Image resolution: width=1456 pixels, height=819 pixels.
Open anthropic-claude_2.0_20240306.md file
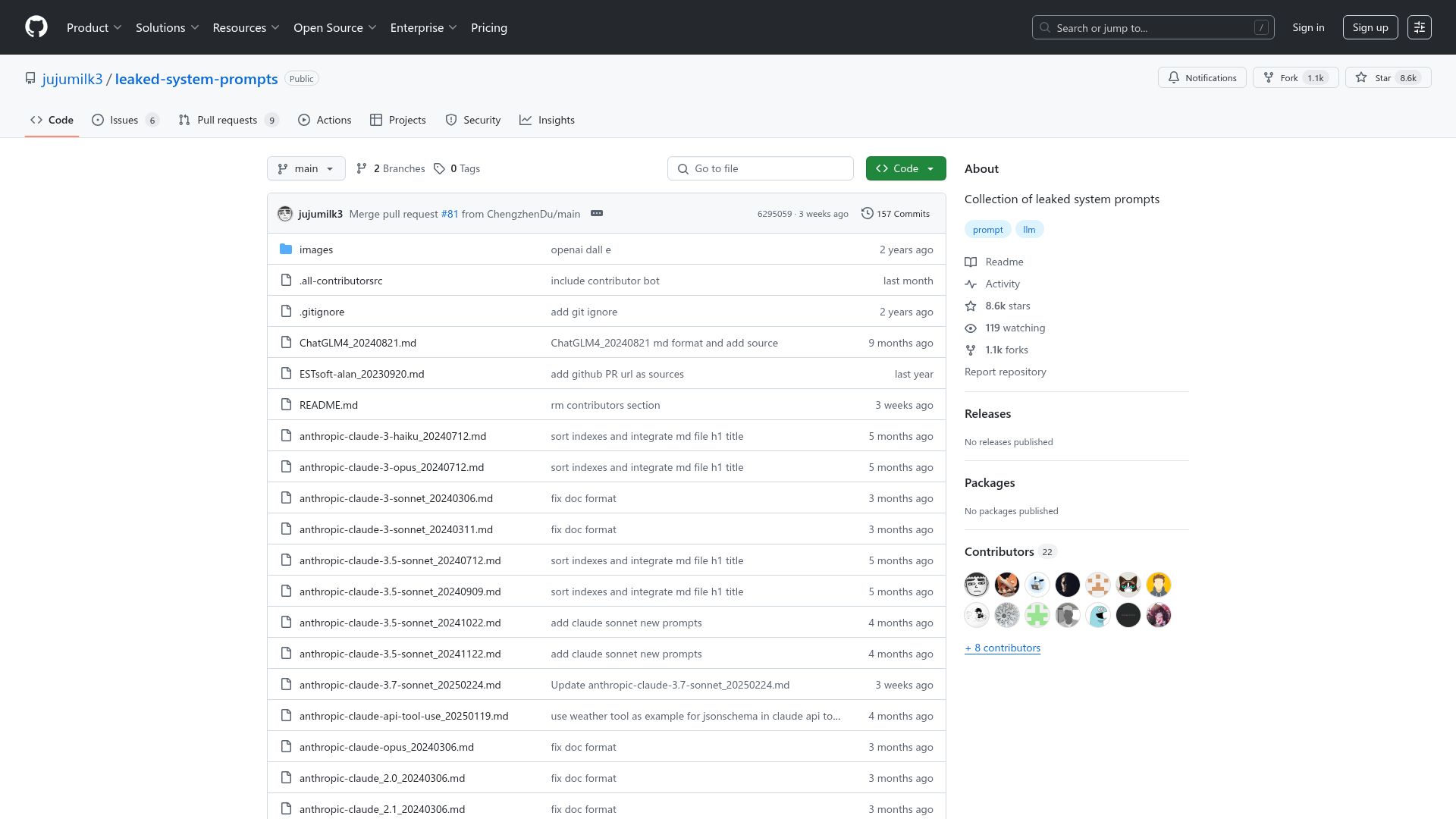tap(382, 779)
